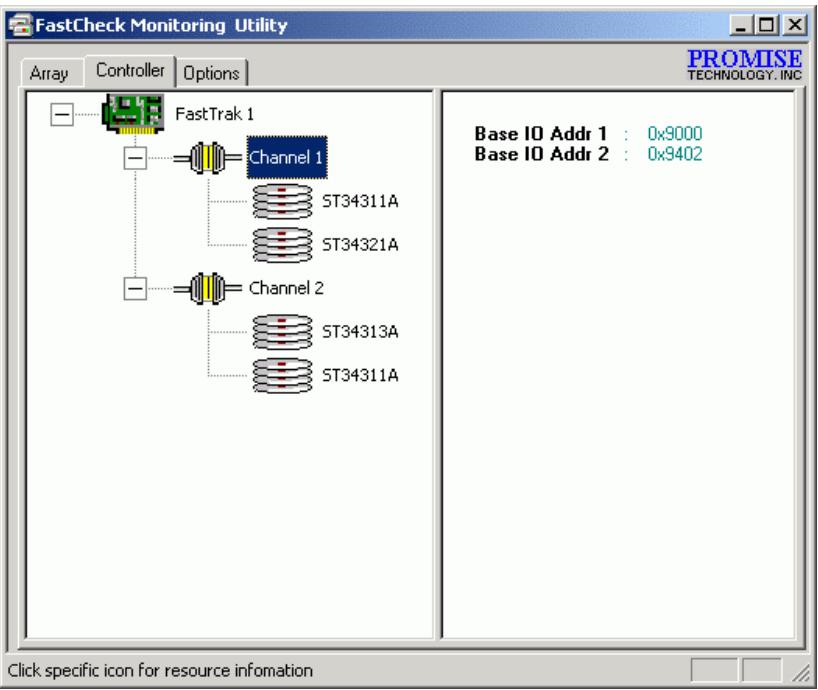Click the Base IO Addr 2 label

[542, 154]
